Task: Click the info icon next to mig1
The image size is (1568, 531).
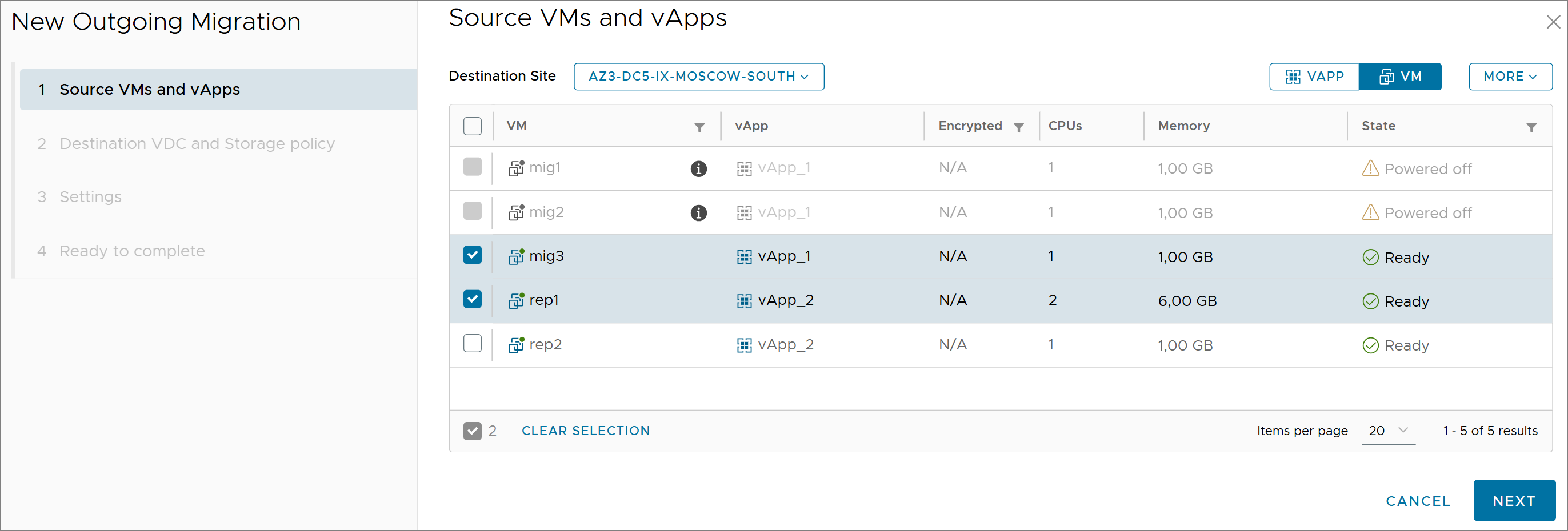Action: click(x=699, y=168)
